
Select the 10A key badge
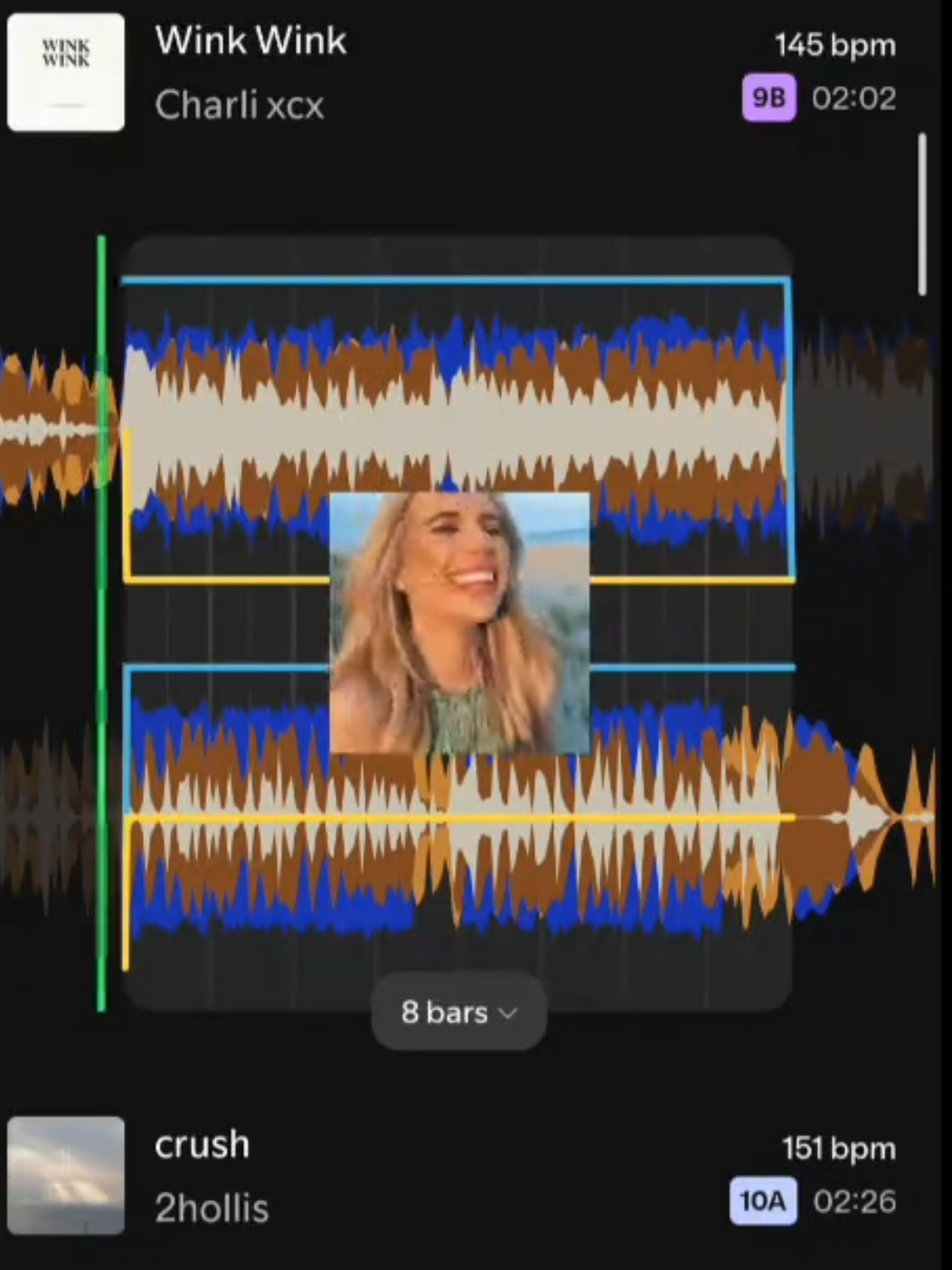763,1201
